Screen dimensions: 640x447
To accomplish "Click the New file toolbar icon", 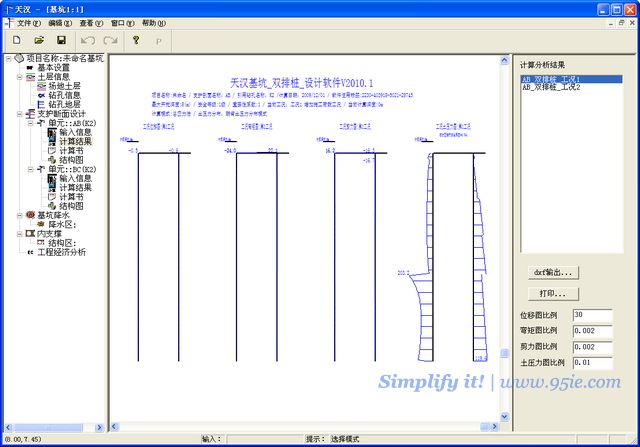I will 17,40.
